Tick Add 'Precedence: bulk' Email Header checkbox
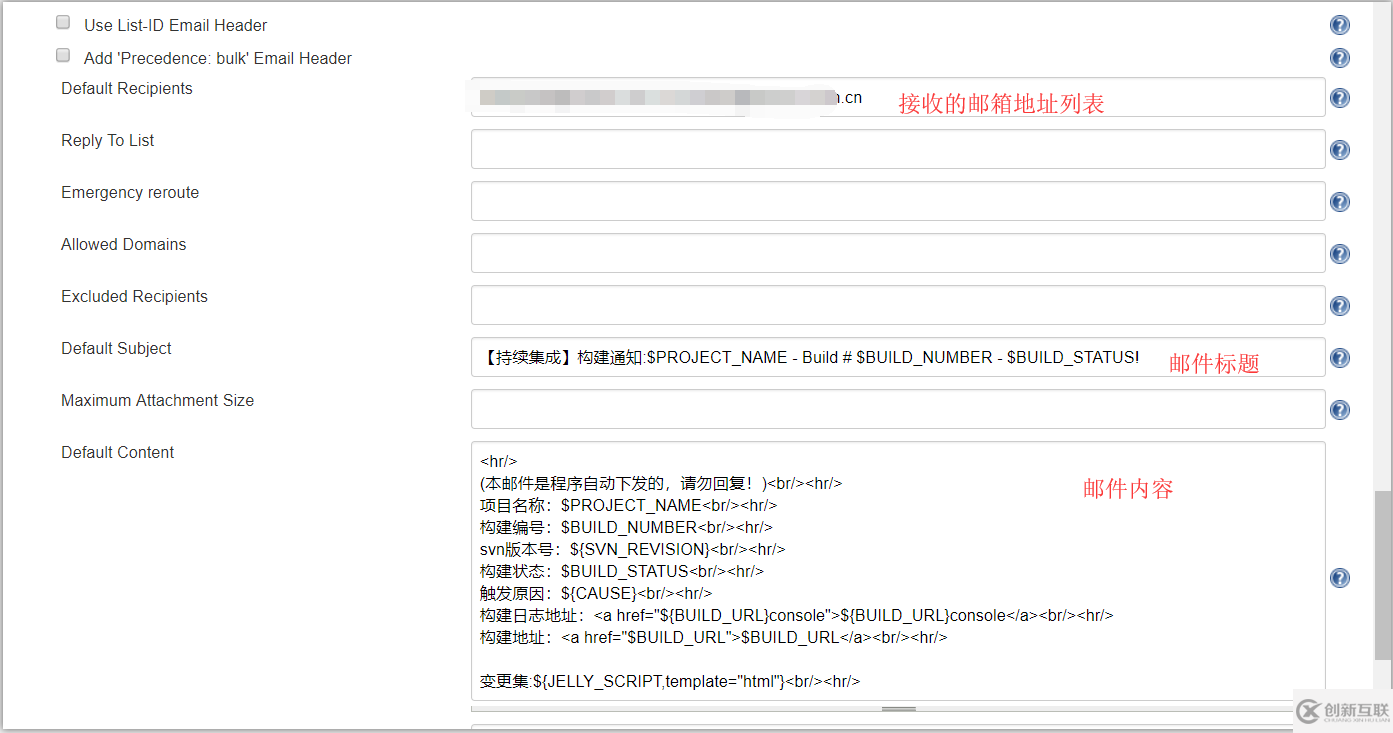 [x=63, y=56]
